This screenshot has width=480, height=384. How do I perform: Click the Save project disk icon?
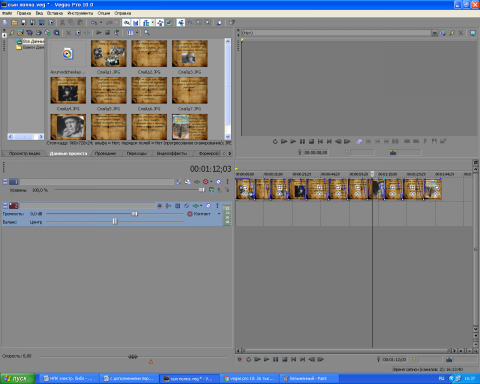23,22
